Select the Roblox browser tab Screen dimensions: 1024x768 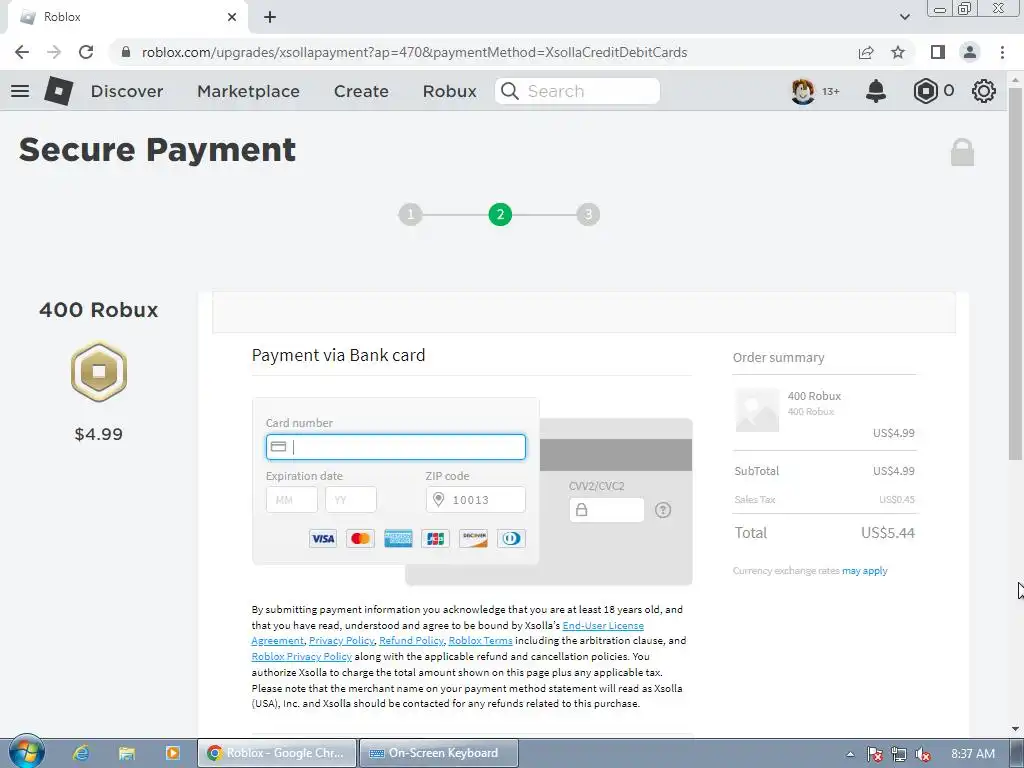point(127,17)
